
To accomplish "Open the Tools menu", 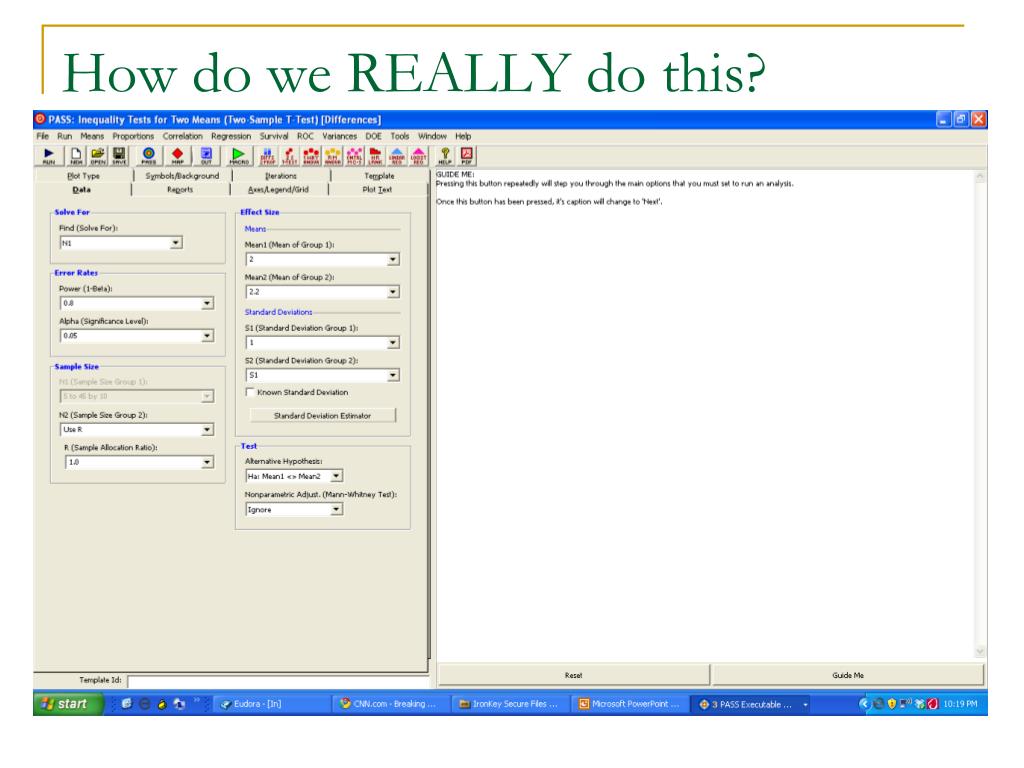I will [x=400, y=136].
